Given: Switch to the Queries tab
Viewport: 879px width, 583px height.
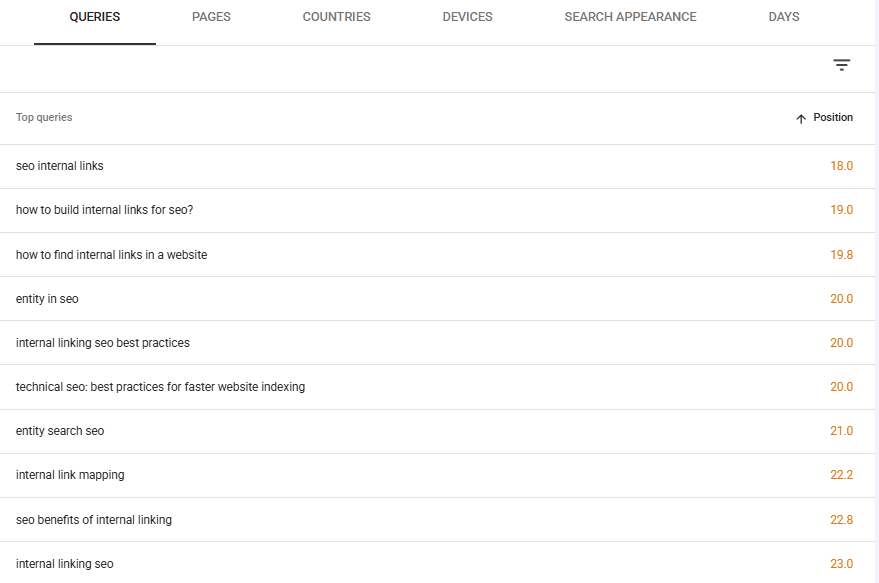Looking at the screenshot, I should click(x=95, y=17).
